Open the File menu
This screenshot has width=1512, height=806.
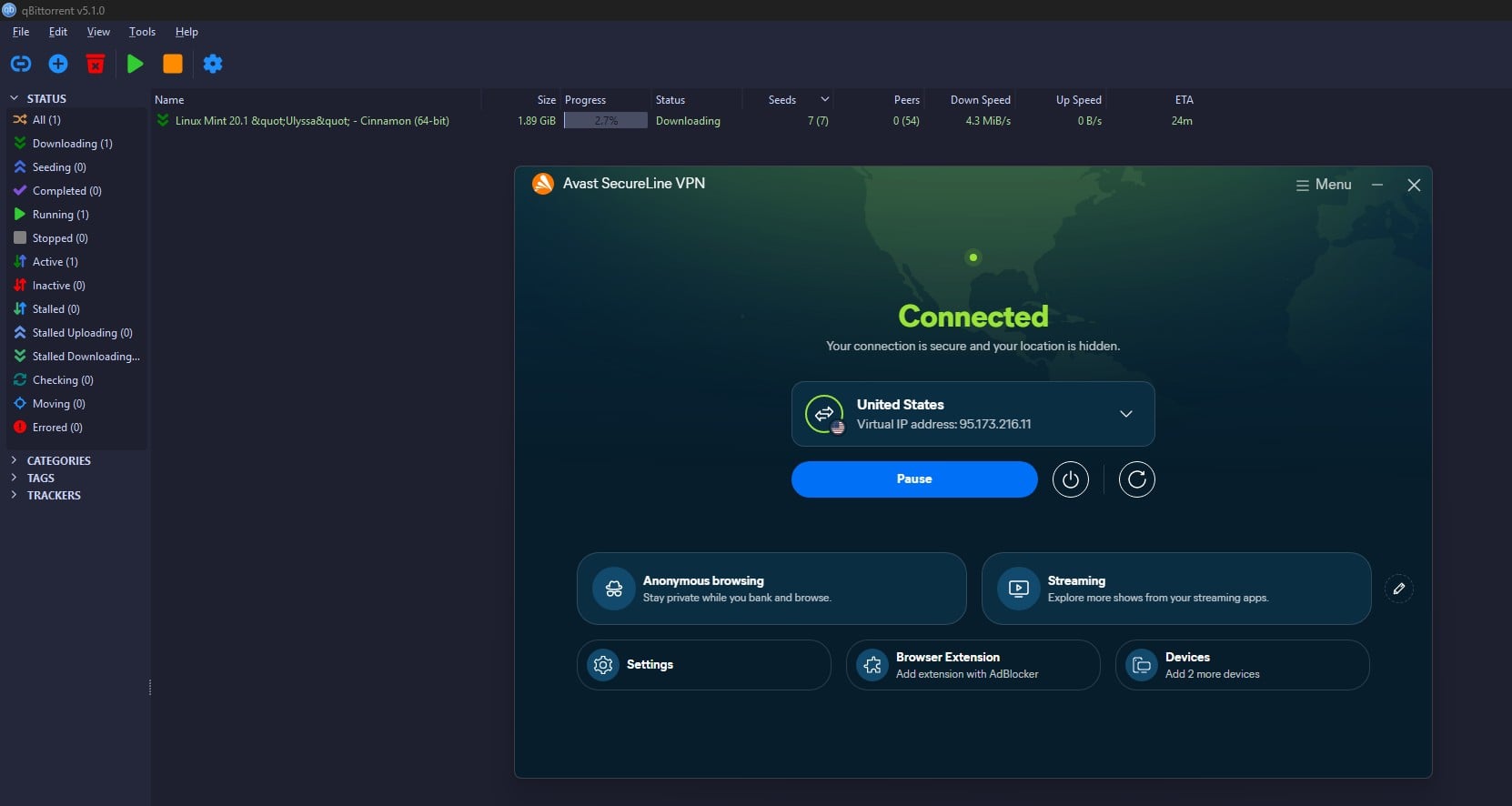21,32
